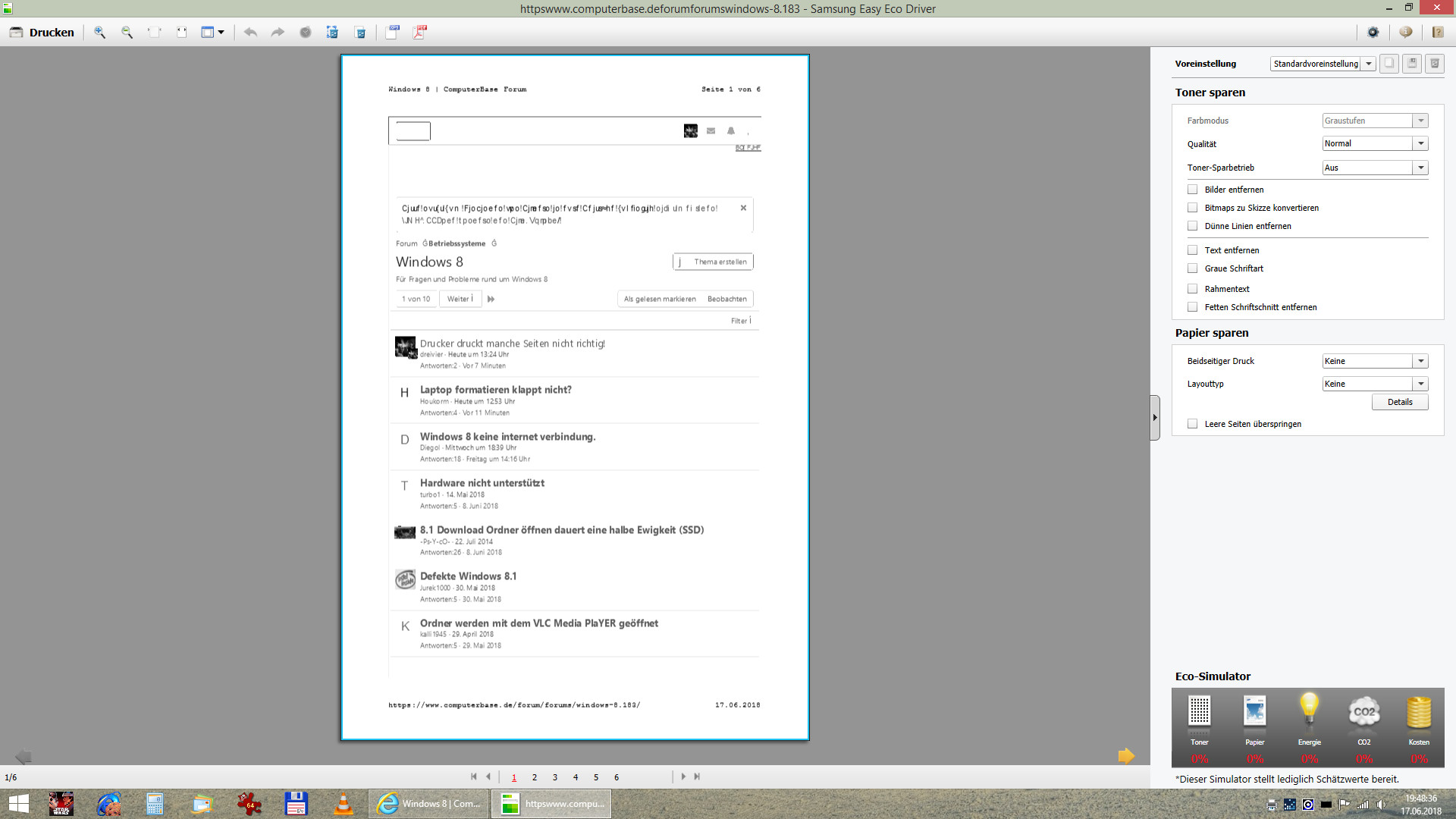The height and width of the screenshot is (819, 1456).
Task: Click the Drucken print button
Action: (x=42, y=33)
